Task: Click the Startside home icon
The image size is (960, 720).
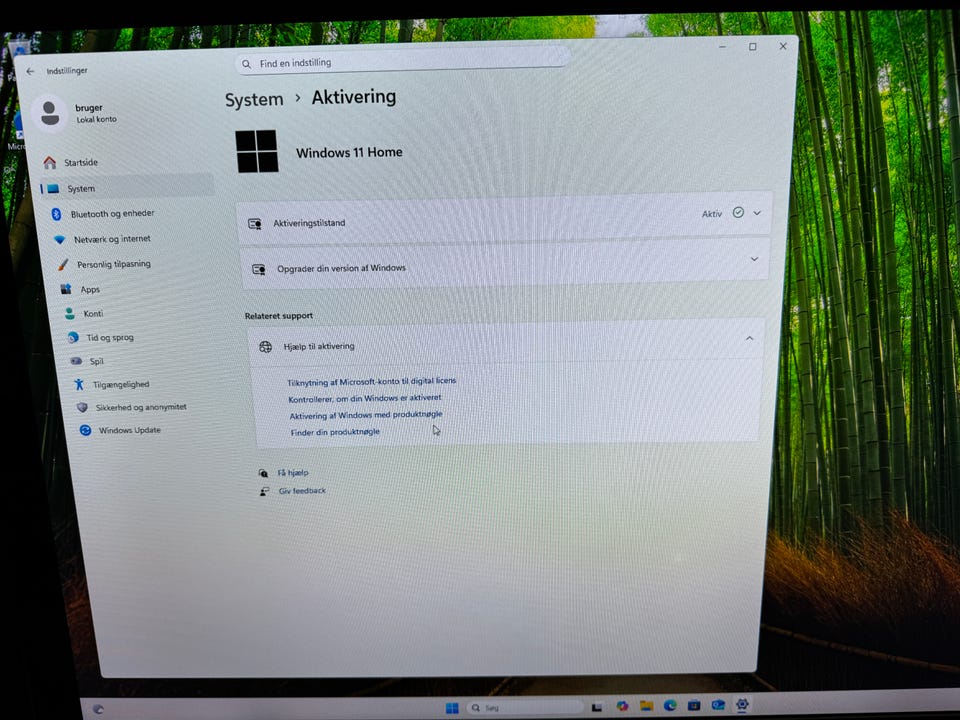Action: pyautogui.click(x=50, y=162)
